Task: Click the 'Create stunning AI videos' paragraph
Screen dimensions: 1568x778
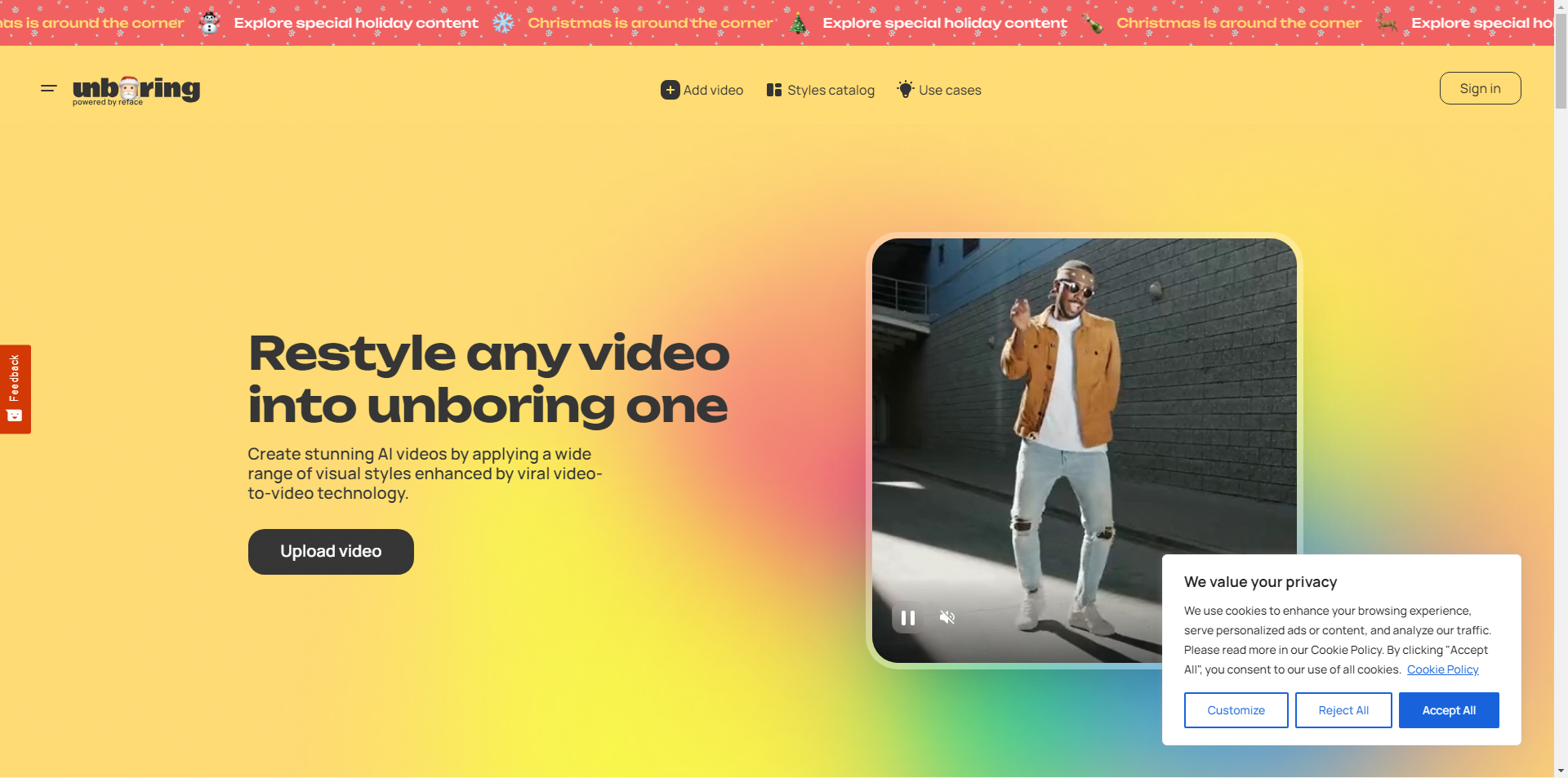Action: pos(425,473)
